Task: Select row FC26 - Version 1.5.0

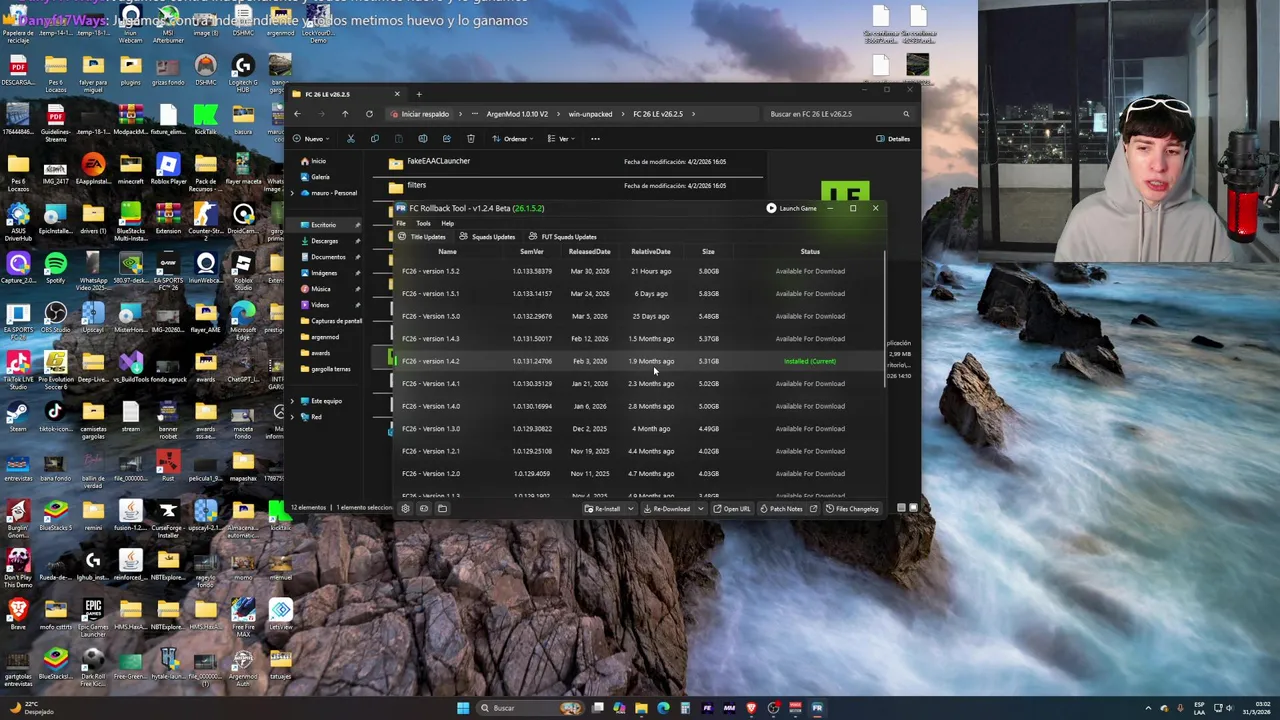Action: 640,316
